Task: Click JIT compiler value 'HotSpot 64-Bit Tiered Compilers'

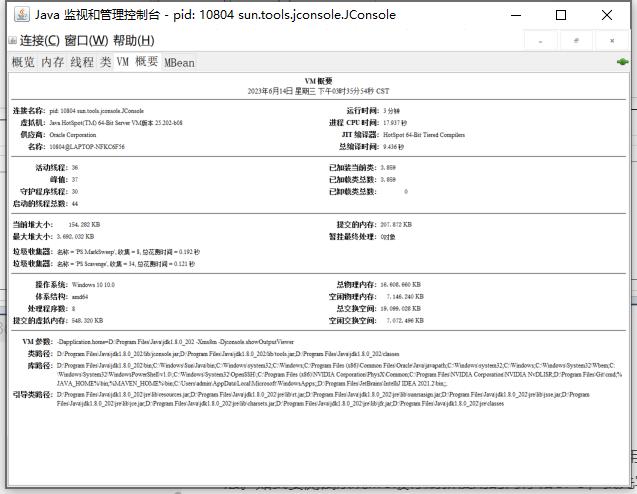Action: click(x=424, y=135)
